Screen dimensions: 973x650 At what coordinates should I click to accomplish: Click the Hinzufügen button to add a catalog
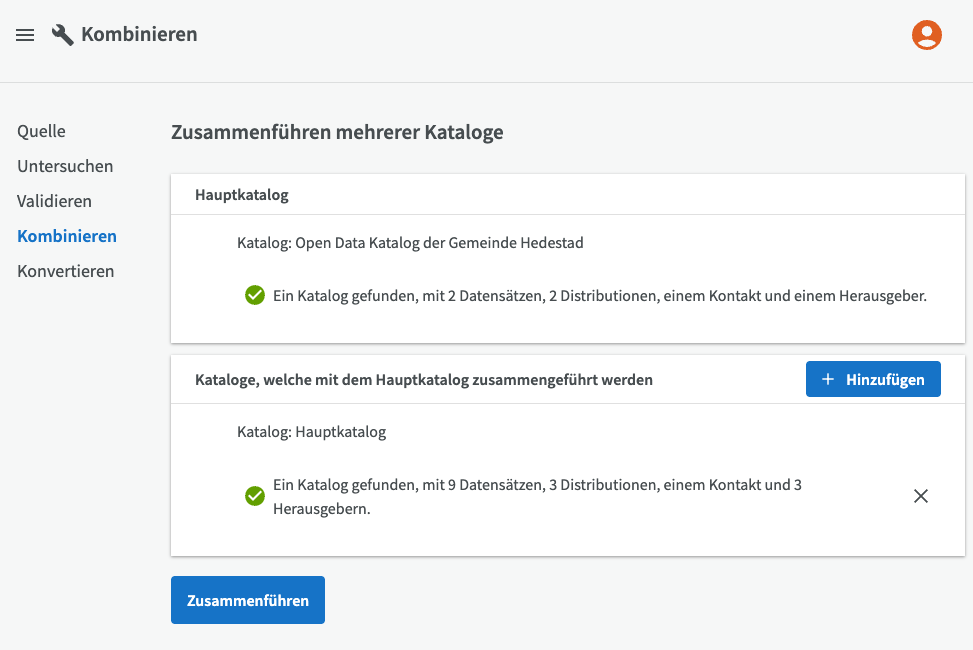pos(872,379)
